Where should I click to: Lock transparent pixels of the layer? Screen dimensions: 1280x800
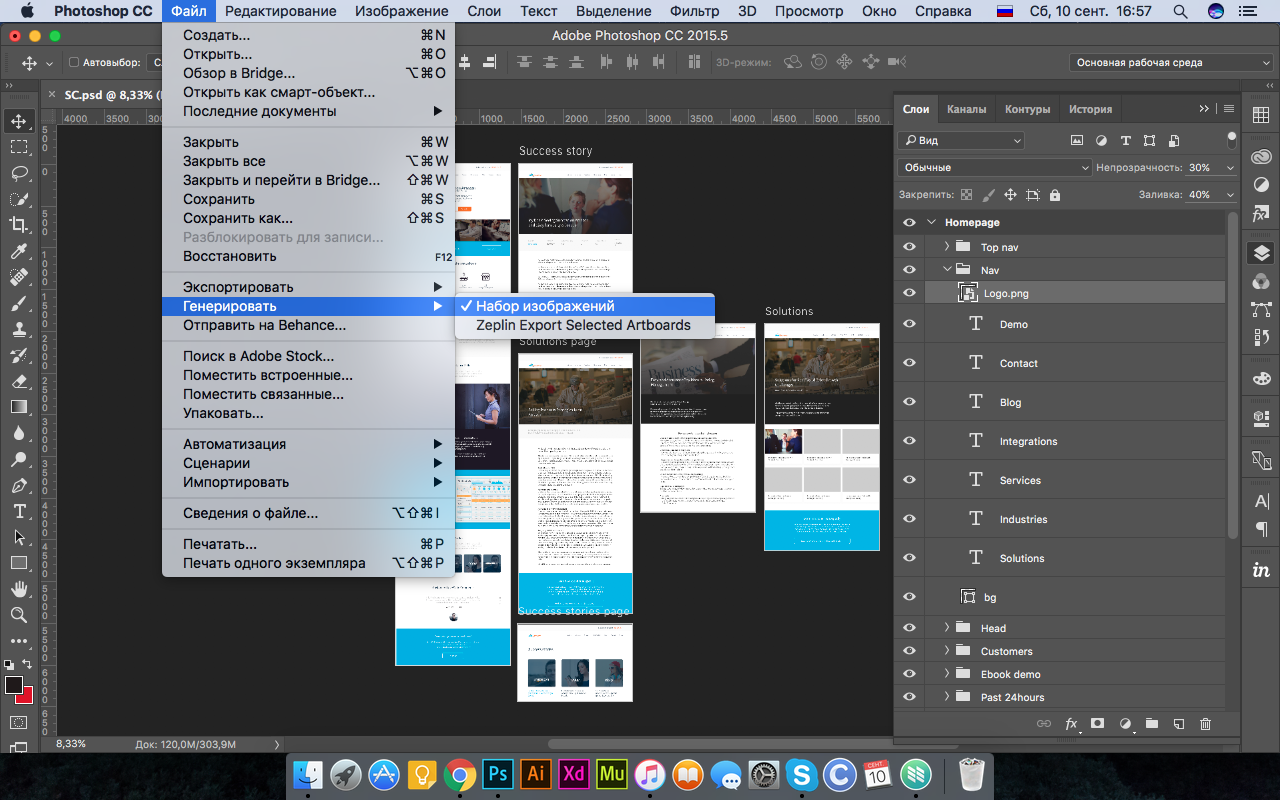(966, 195)
